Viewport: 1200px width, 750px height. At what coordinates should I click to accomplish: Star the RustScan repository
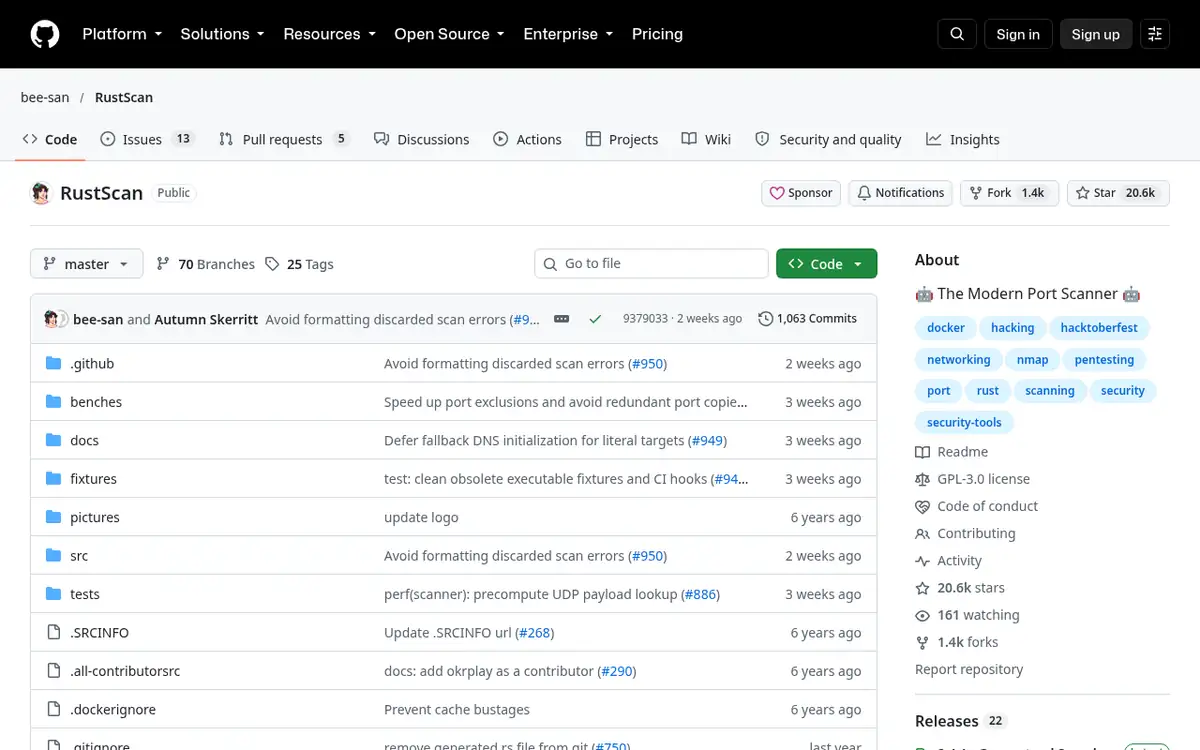coord(1118,193)
